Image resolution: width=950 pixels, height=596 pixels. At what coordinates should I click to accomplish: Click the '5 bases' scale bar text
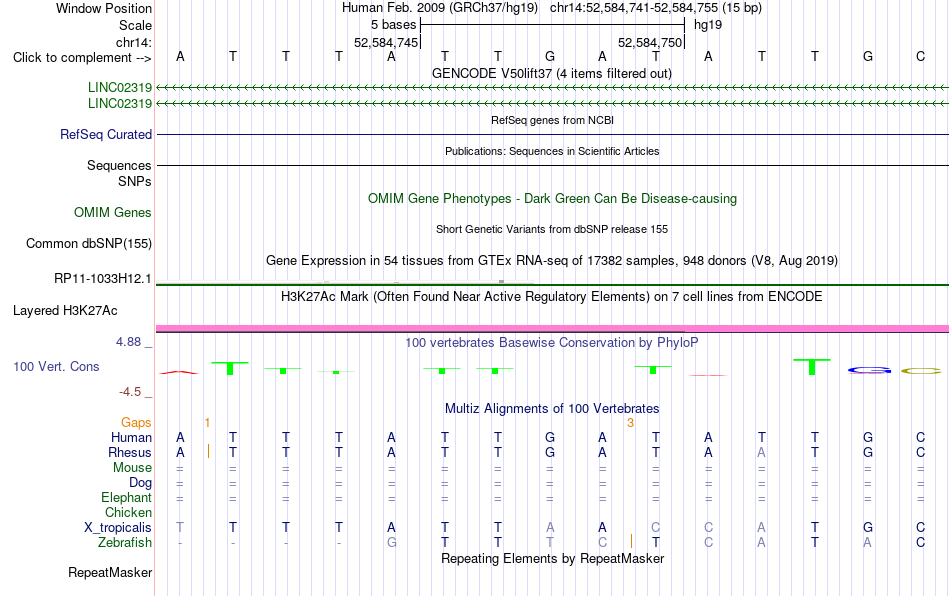394,25
